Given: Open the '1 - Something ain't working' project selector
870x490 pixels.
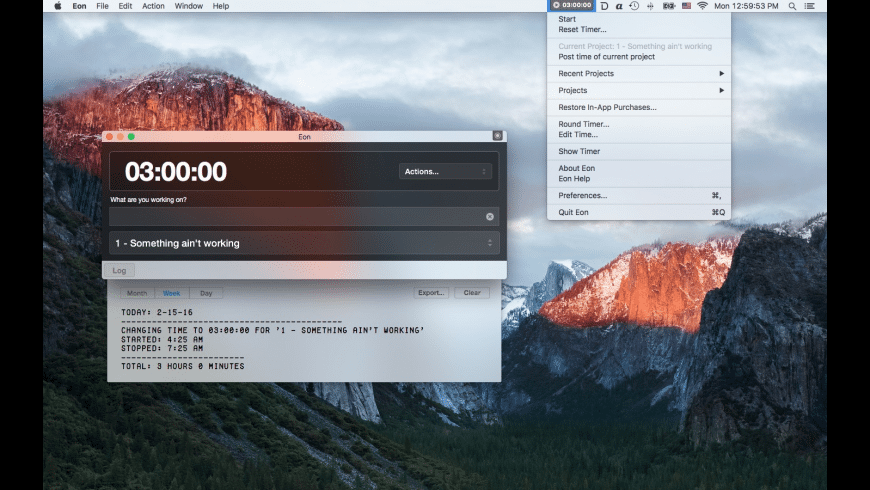Looking at the screenshot, I should coord(304,243).
